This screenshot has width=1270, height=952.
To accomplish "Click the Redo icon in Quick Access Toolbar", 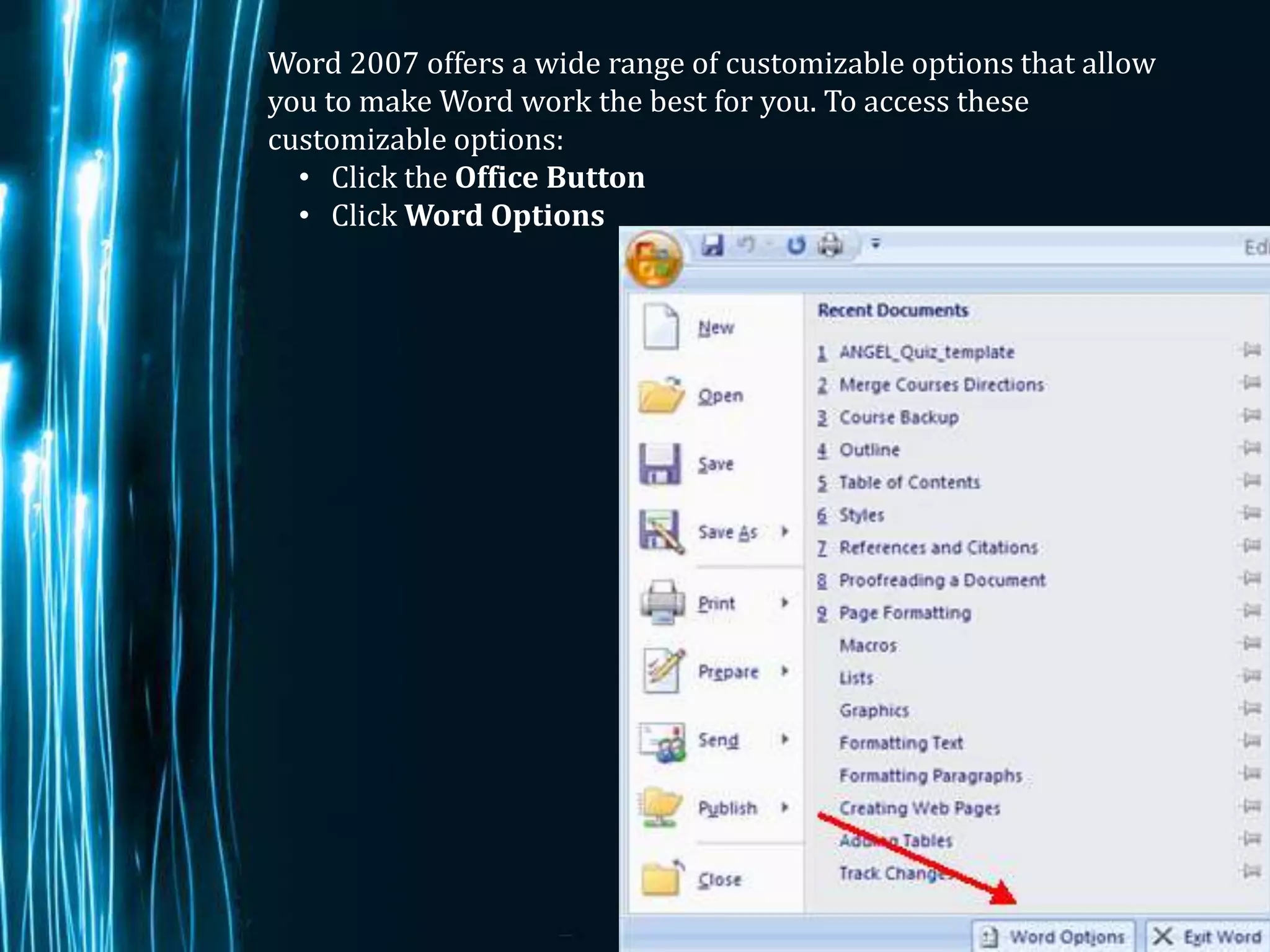I will [796, 245].
